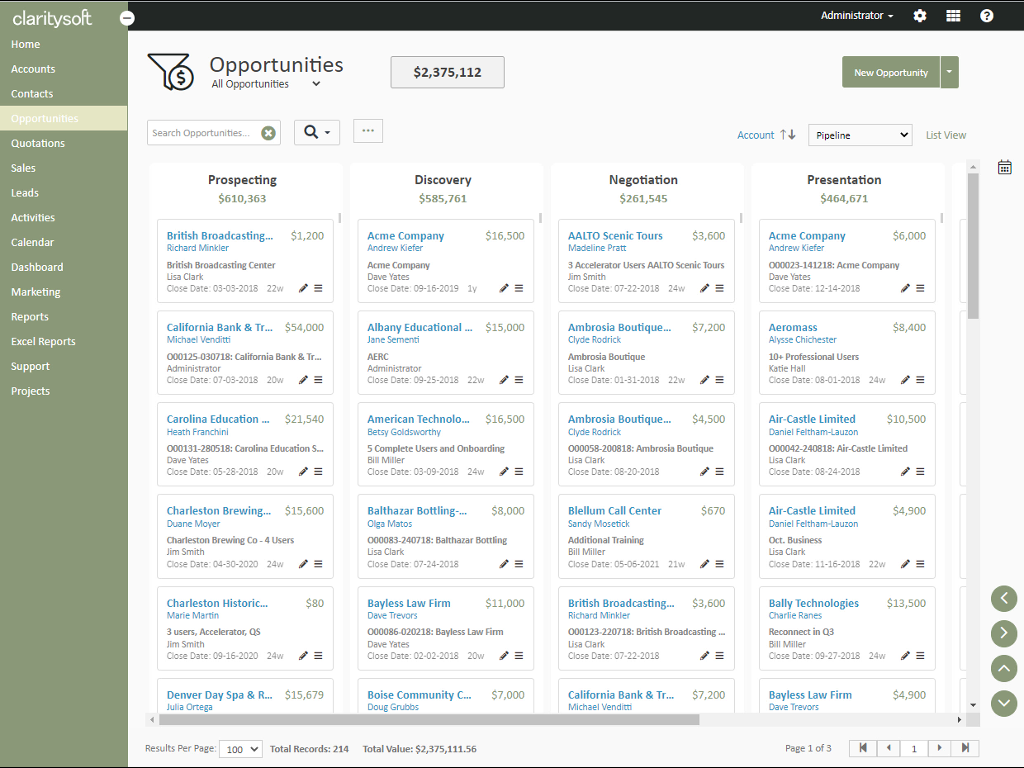Open menu for Bally Technologies card
Viewport: 1024px width, 768px height.
pos(920,656)
